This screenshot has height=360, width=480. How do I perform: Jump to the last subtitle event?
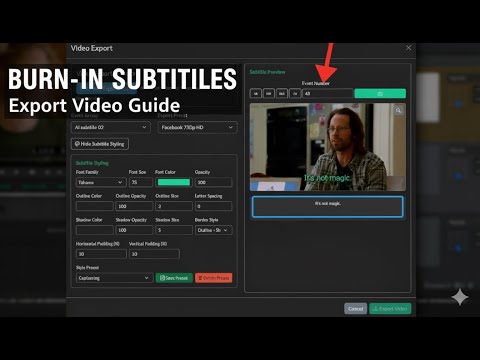[295, 94]
